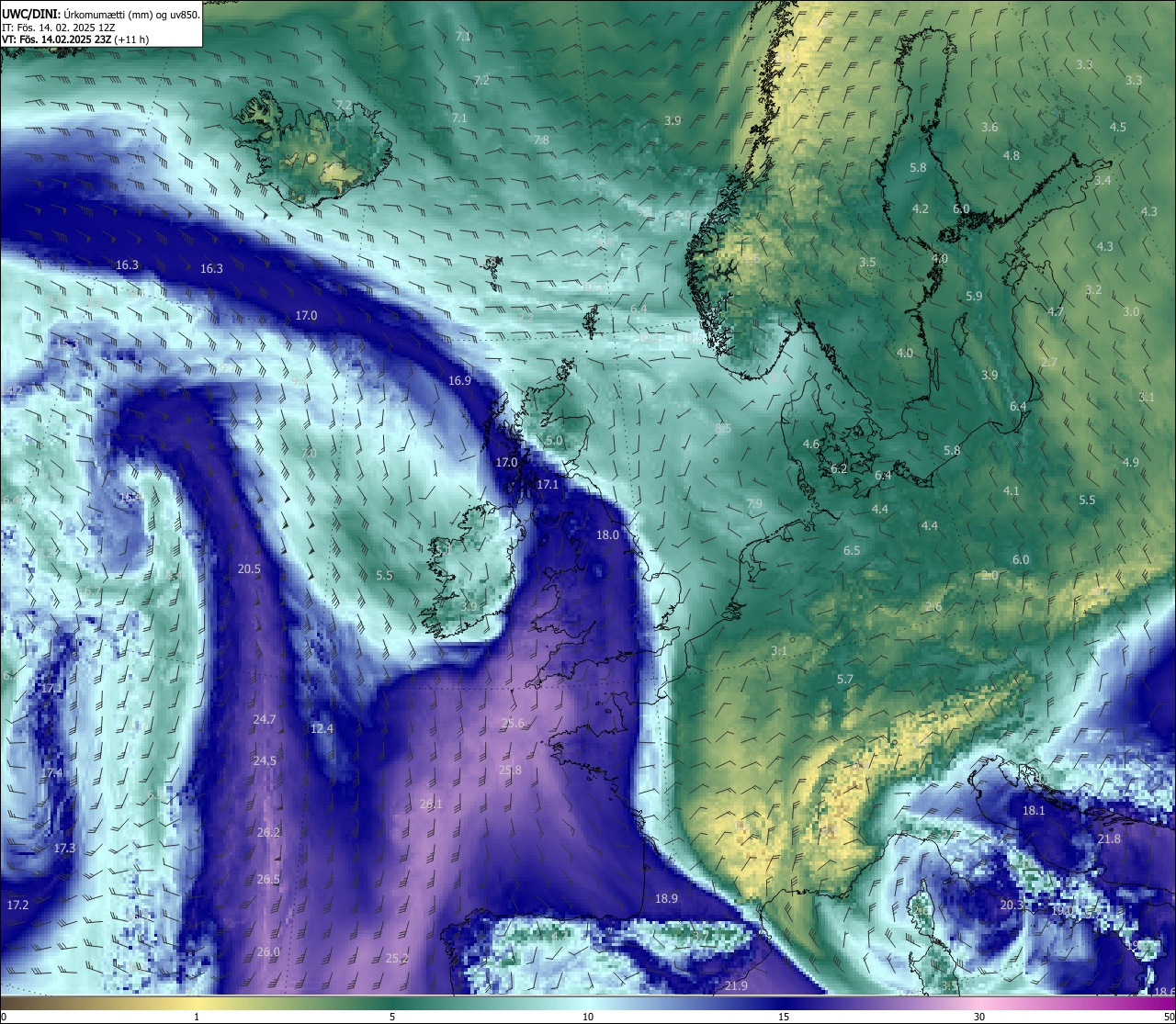Click the 4.1 value on the map
This screenshot has height=1024, width=1176.
[x=1011, y=490]
